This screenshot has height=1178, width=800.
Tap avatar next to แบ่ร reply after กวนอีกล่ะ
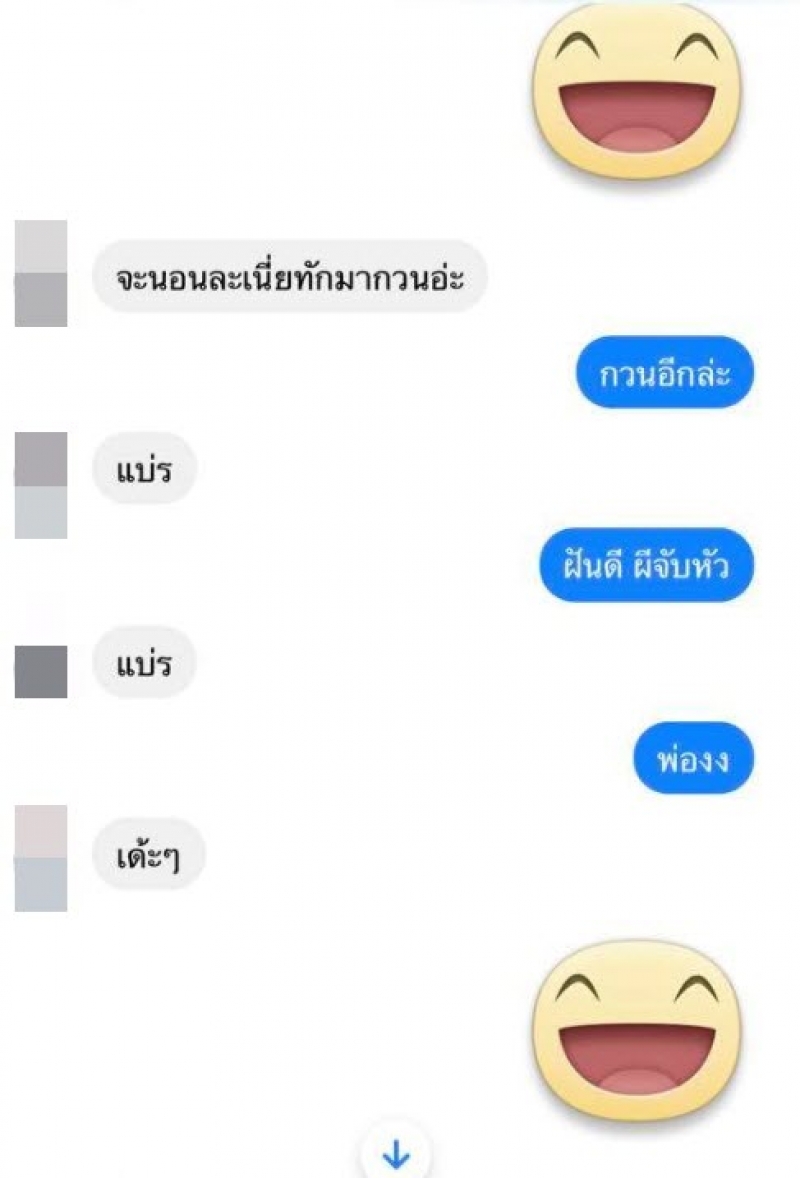41,485
